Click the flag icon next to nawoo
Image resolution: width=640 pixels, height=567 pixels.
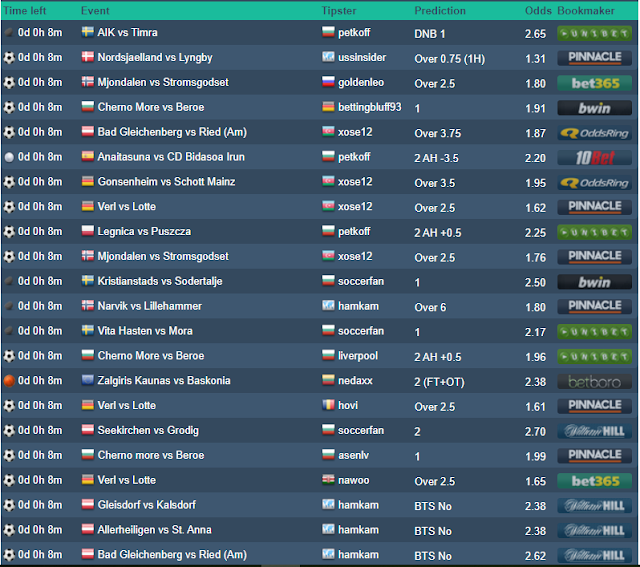coord(328,480)
